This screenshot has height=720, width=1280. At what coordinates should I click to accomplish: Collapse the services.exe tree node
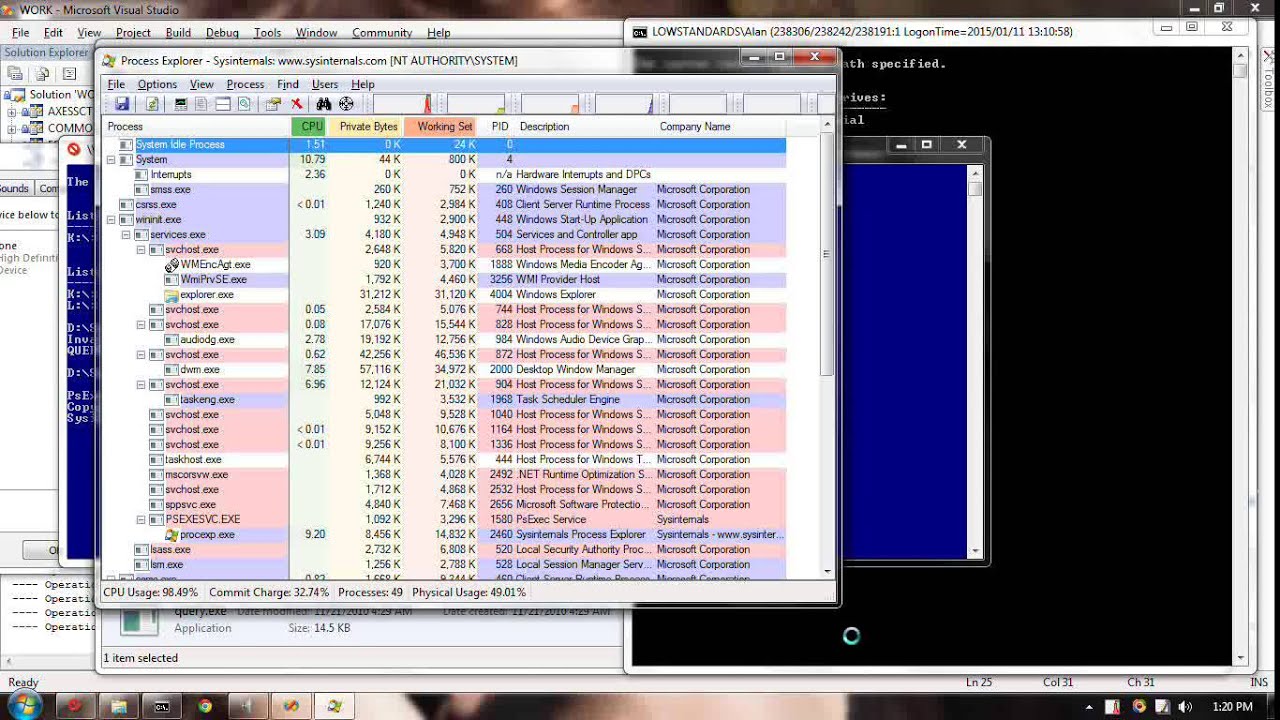pos(126,235)
